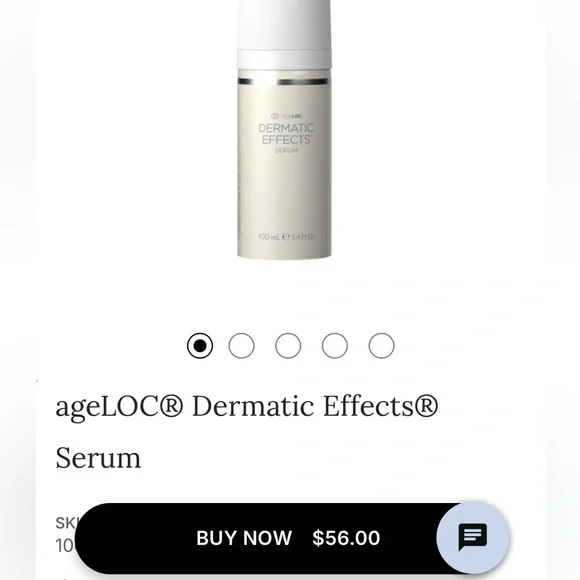580x580 pixels.
Task: Click the silver band near bottle top
Action: point(283,82)
